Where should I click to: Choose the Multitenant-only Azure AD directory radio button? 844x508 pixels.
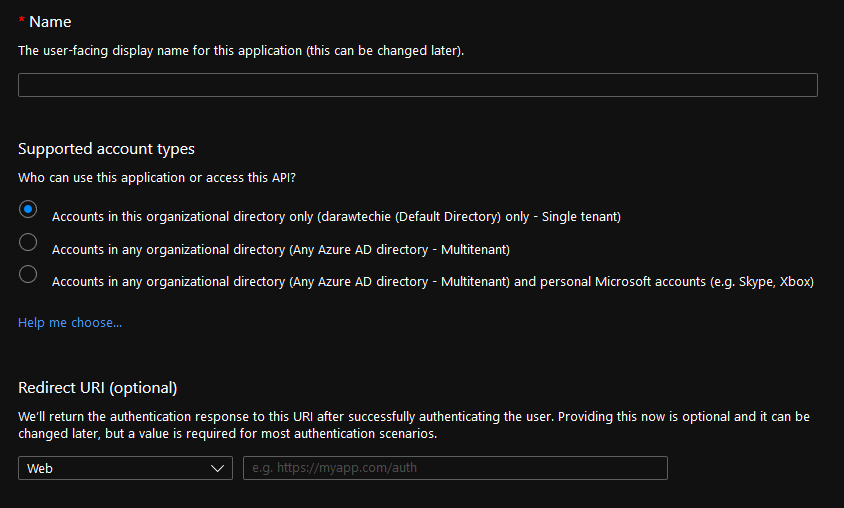click(28, 242)
